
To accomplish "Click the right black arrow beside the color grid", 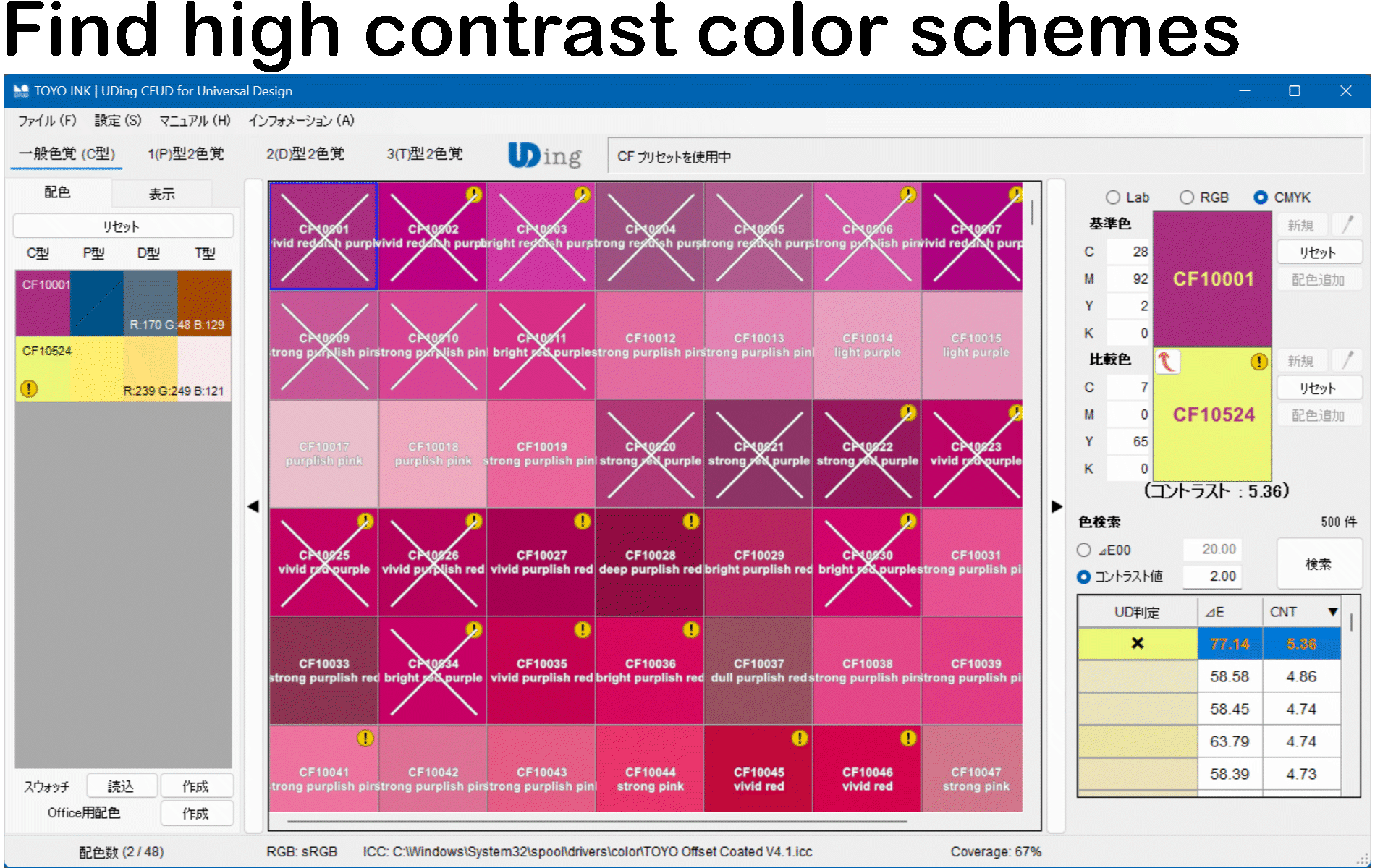I will [1057, 506].
